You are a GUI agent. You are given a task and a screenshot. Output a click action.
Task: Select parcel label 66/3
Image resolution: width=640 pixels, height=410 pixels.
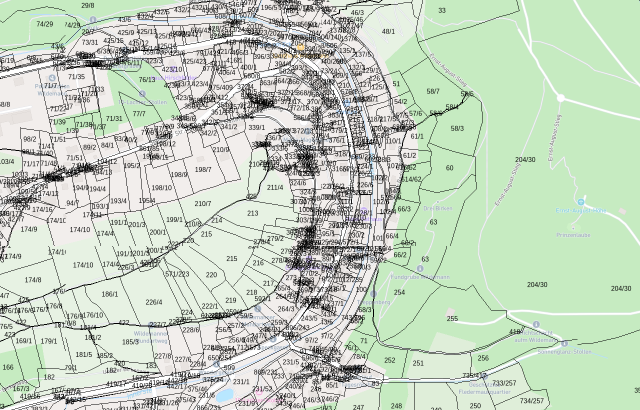404,209
